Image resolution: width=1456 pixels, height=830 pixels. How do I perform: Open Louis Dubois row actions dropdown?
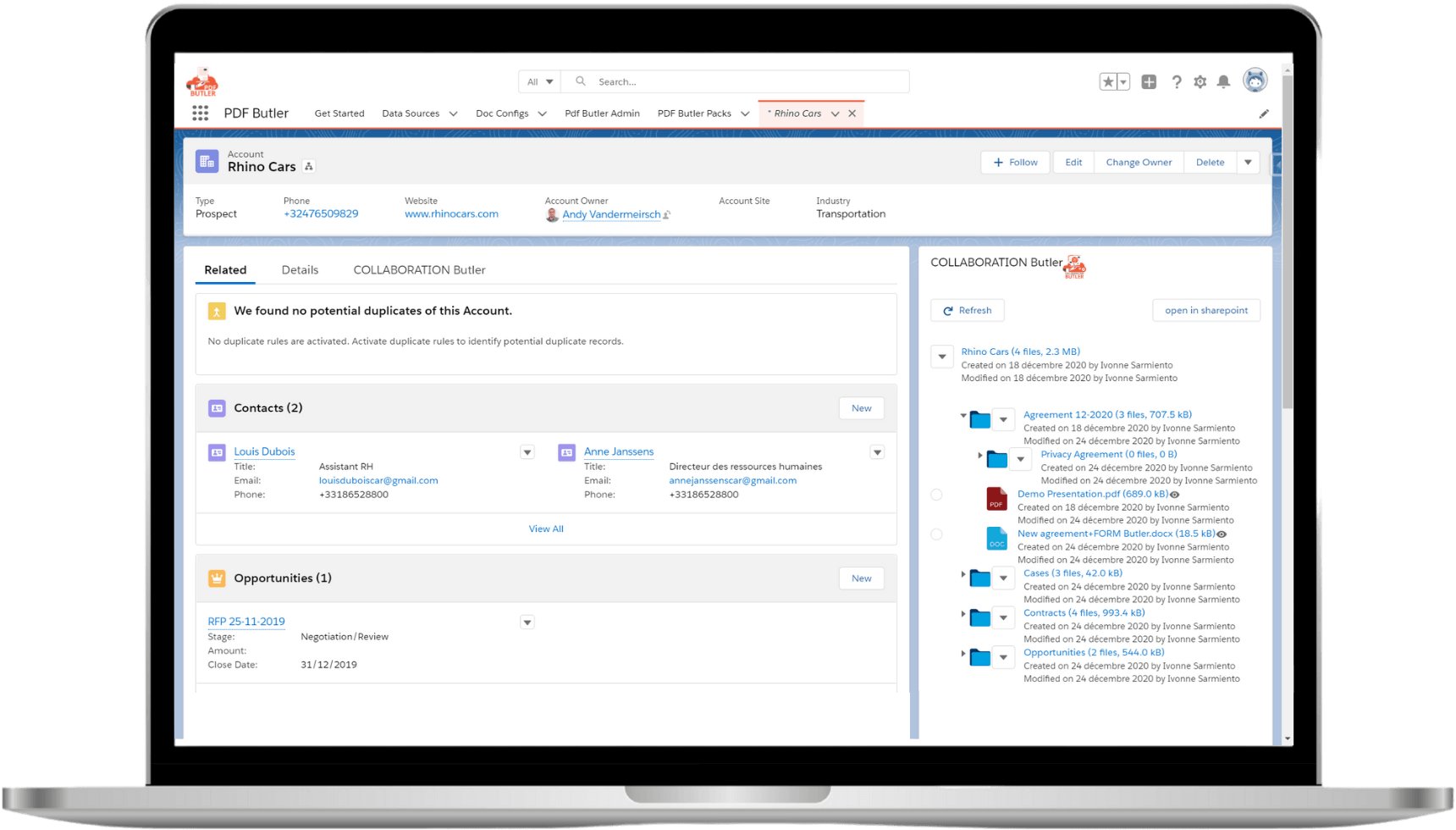click(x=527, y=452)
